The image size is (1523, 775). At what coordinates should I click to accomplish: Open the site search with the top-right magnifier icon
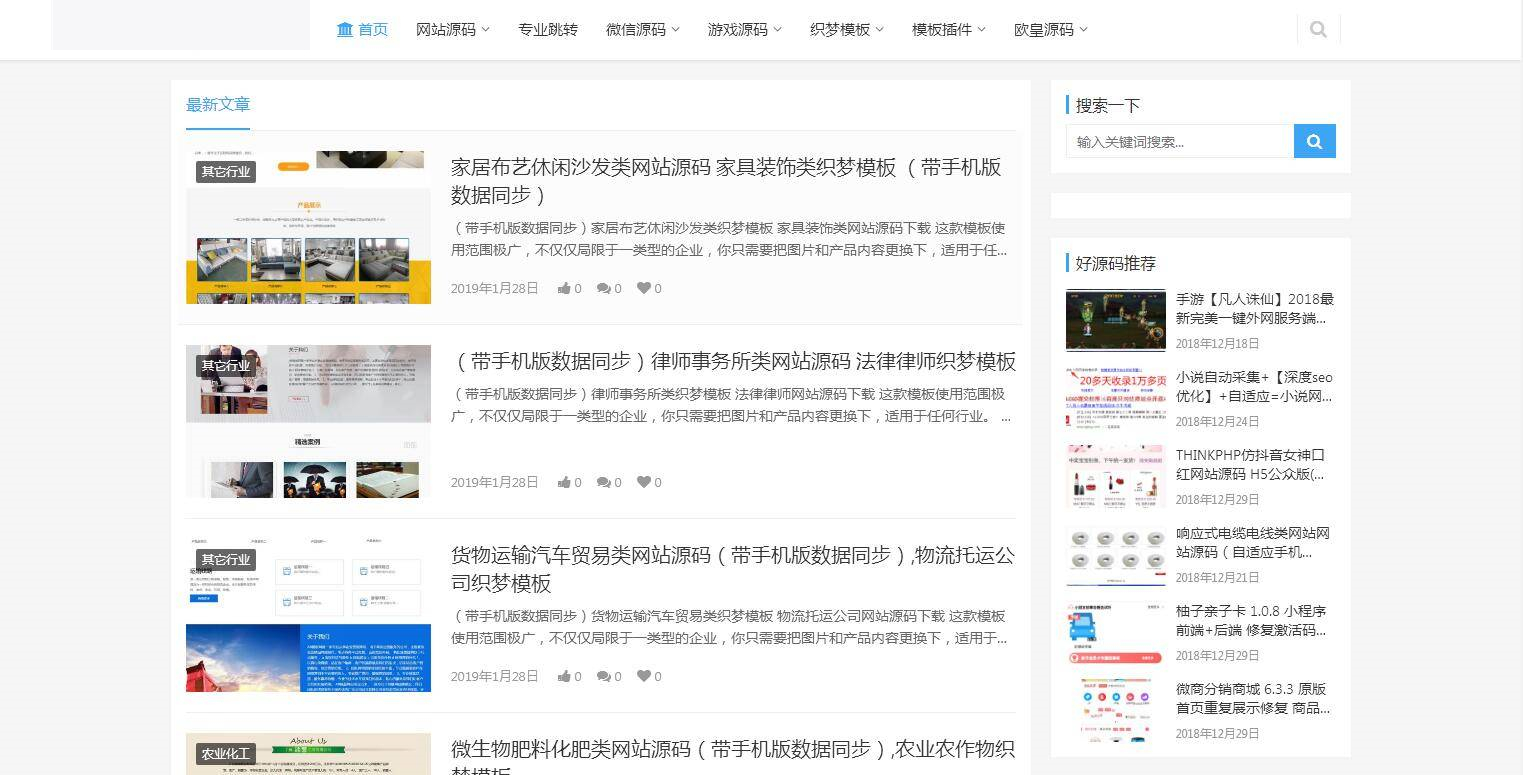tap(1317, 28)
